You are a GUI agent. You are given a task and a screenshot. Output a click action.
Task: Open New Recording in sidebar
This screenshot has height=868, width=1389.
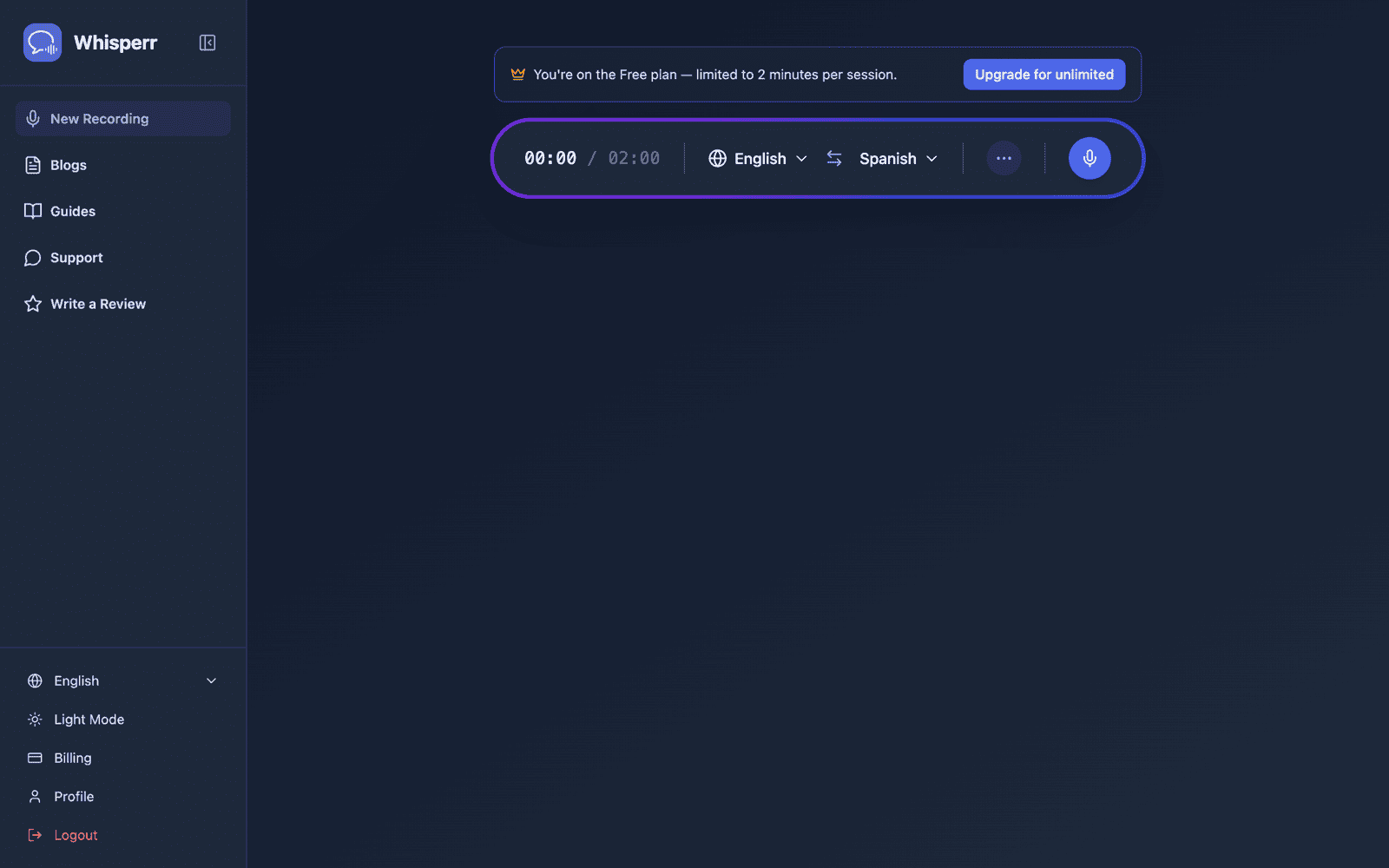point(122,119)
